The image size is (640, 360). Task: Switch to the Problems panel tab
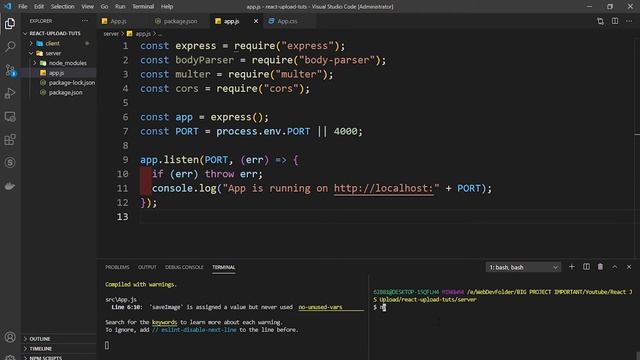(117, 267)
